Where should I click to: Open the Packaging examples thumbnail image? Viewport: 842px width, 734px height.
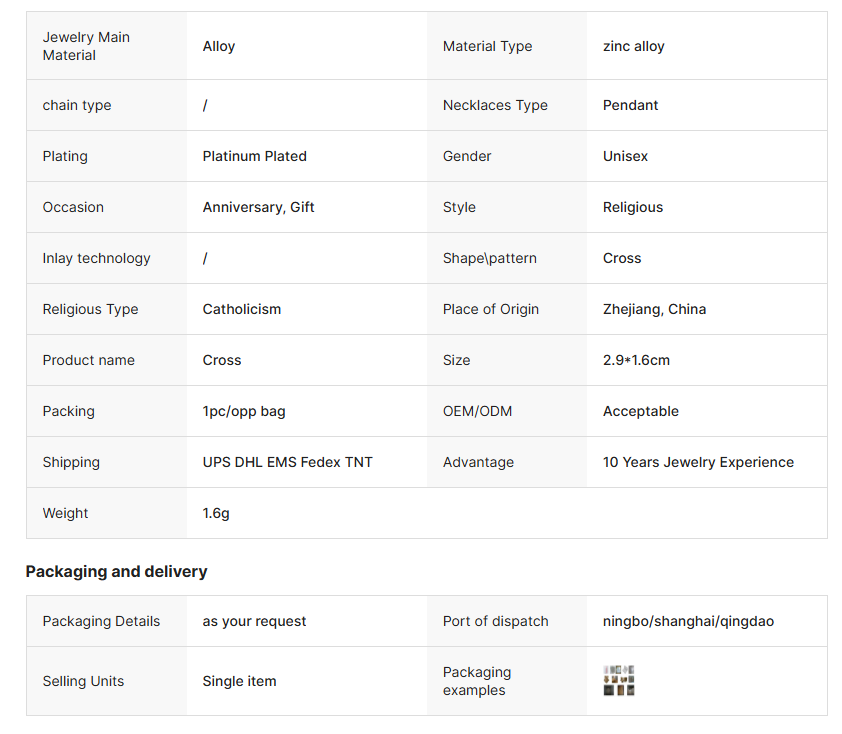[619, 681]
